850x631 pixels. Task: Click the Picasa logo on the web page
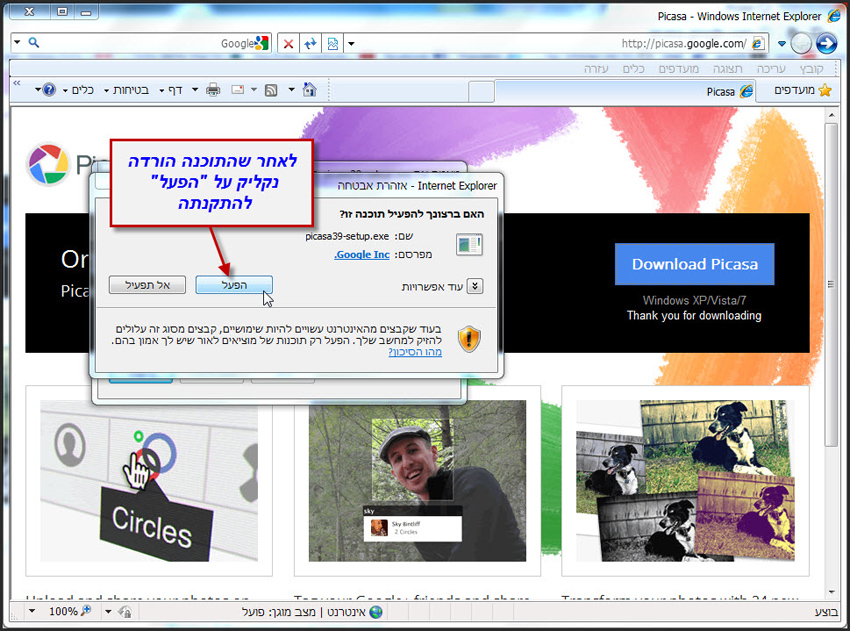tap(48, 163)
